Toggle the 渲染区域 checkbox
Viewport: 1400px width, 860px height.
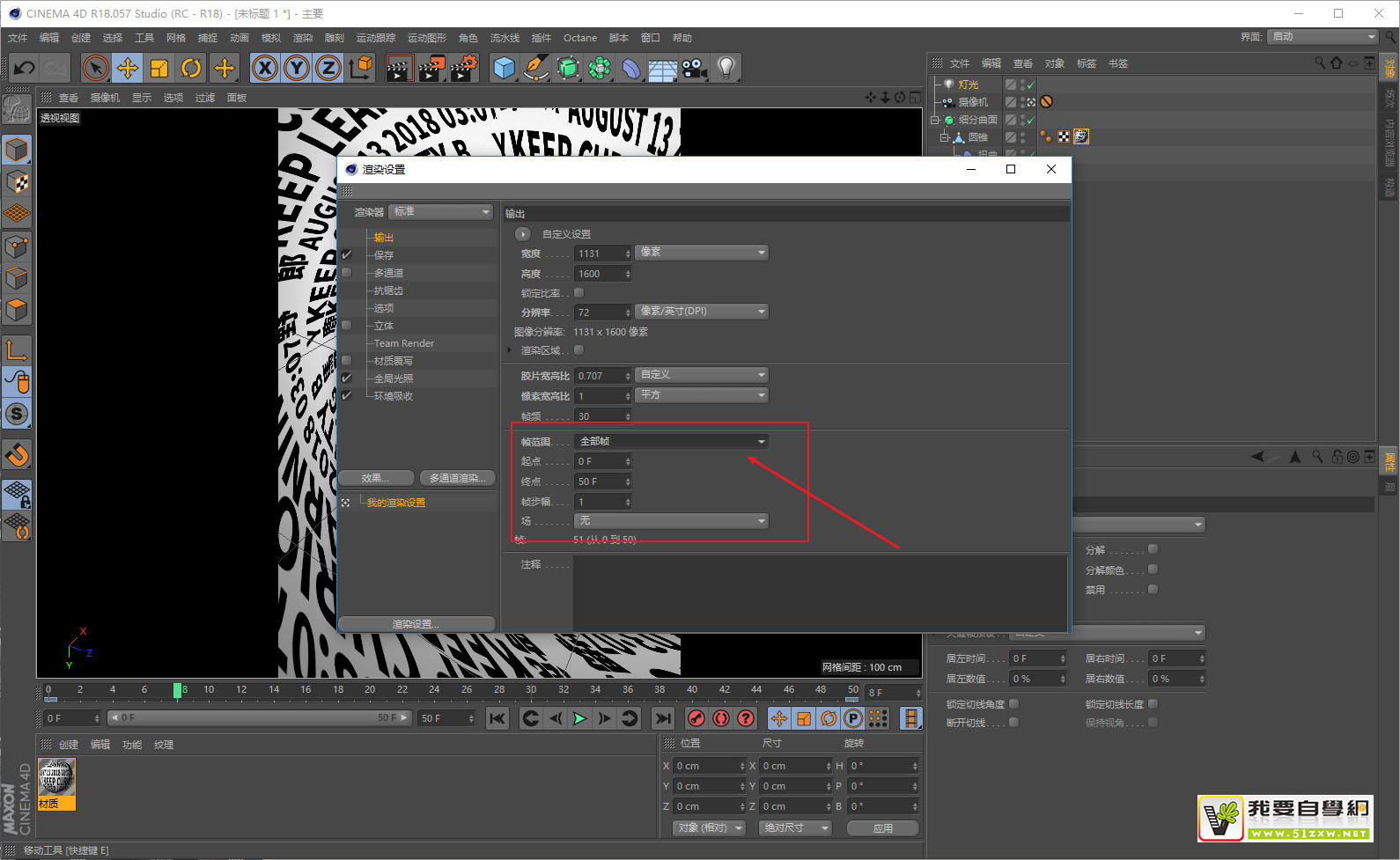(x=579, y=350)
